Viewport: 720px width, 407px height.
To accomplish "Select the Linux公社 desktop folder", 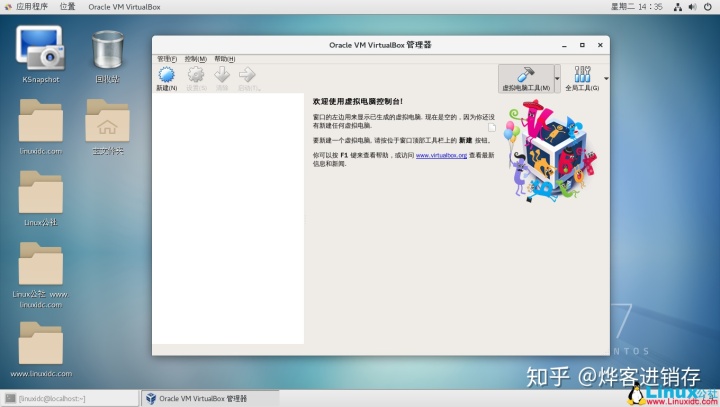I will [40, 198].
